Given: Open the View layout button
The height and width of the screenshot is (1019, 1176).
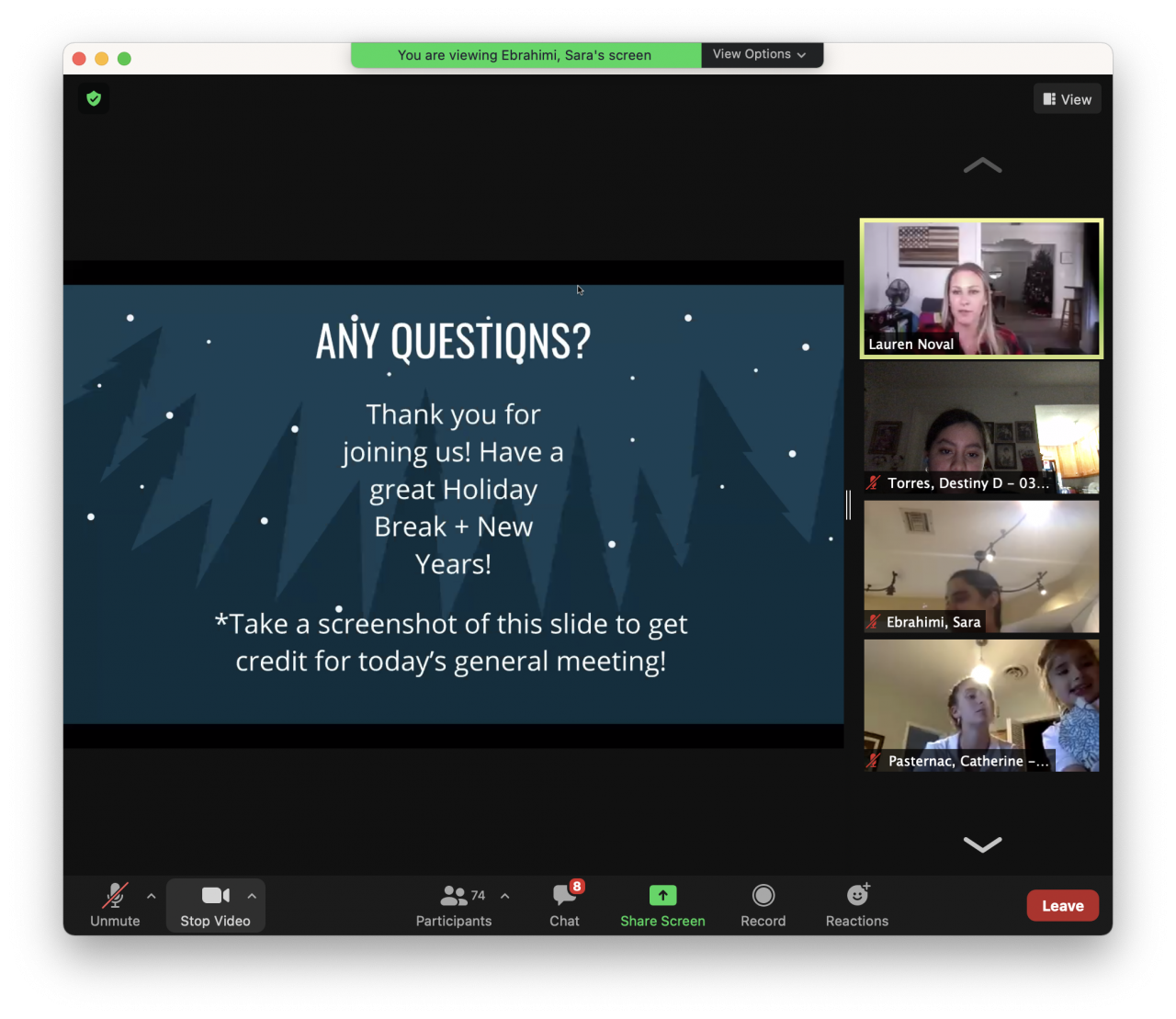Looking at the screenshot, I should (x=1068, y=99).
